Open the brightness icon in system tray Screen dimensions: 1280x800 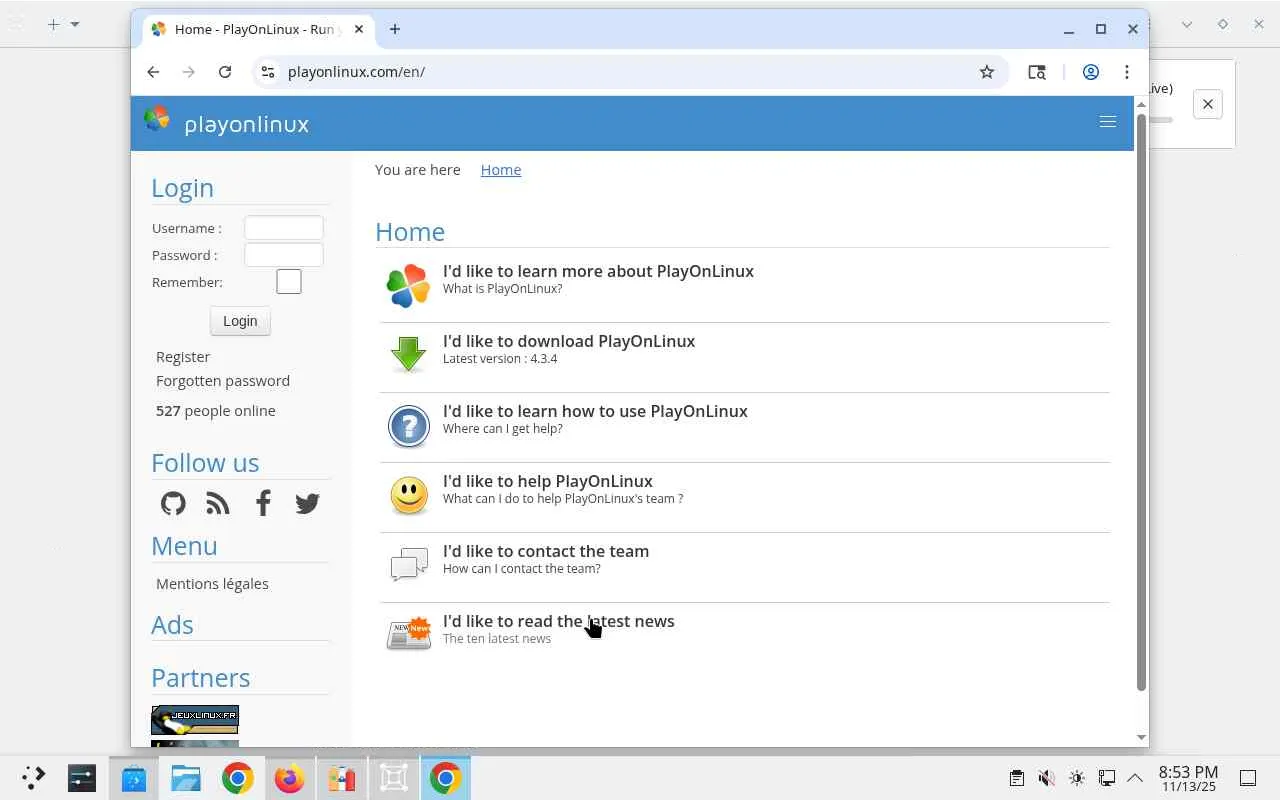(1076, 778)
